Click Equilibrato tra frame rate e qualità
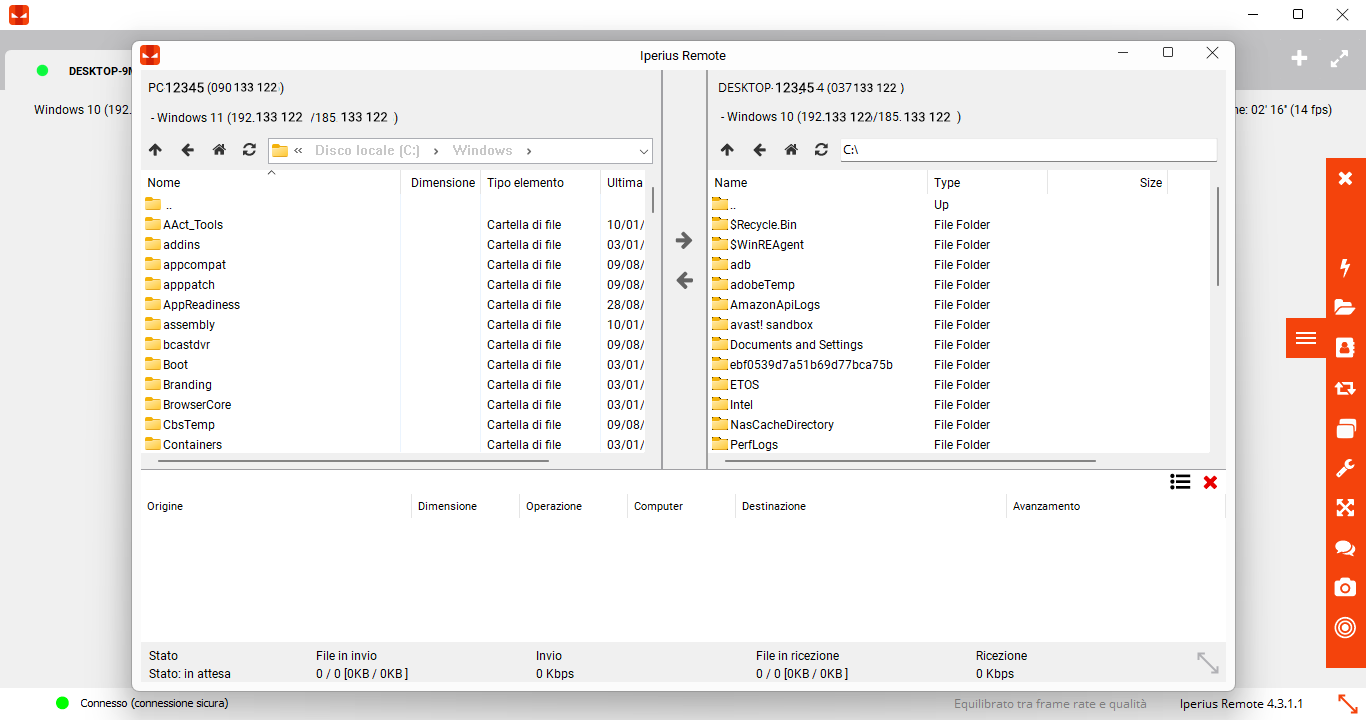 click(x=1050, y=704)
